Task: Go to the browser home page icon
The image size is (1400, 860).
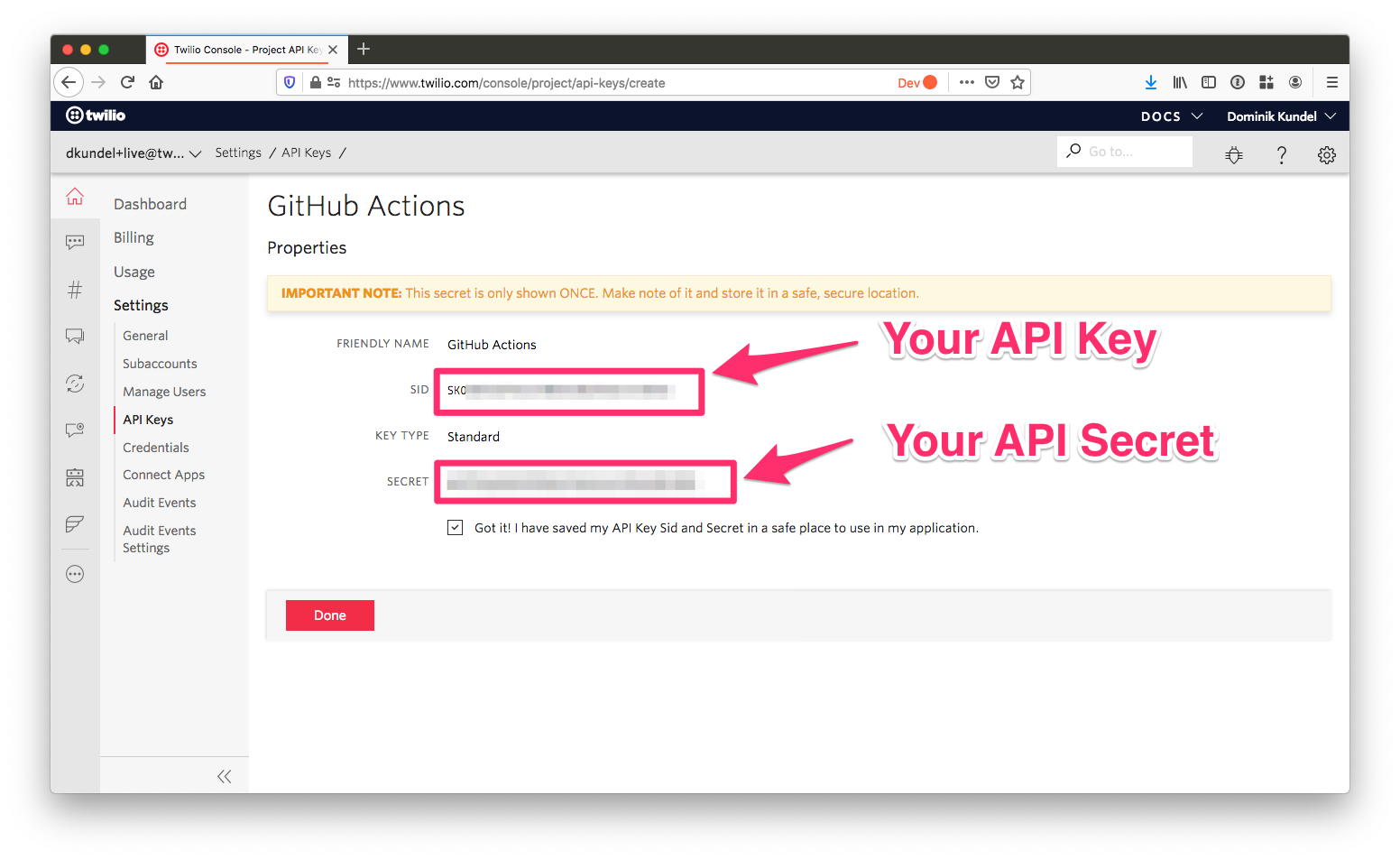Action: (156, 82)
